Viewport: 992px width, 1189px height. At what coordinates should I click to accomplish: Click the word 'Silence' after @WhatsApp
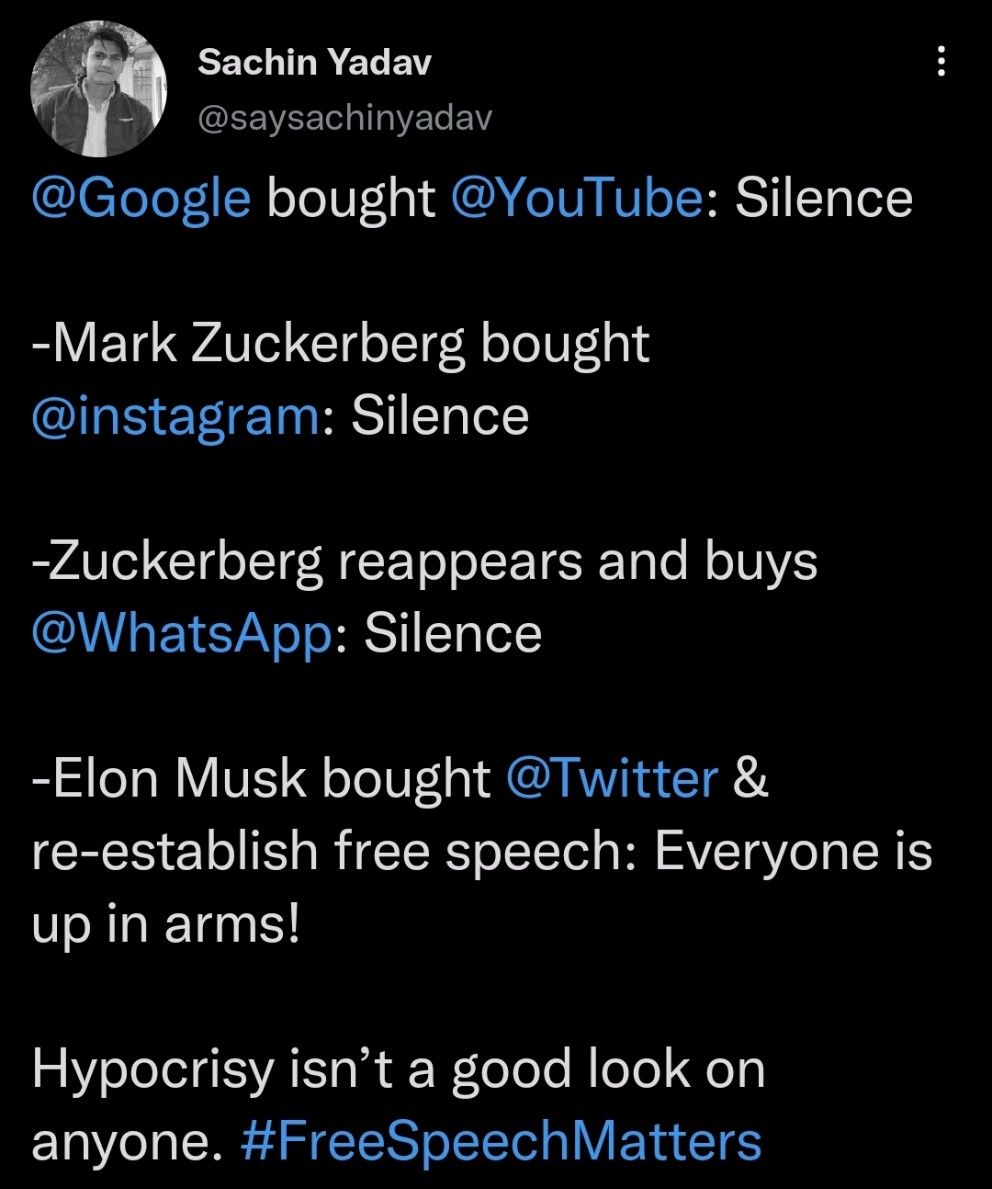tap(453, 634)
